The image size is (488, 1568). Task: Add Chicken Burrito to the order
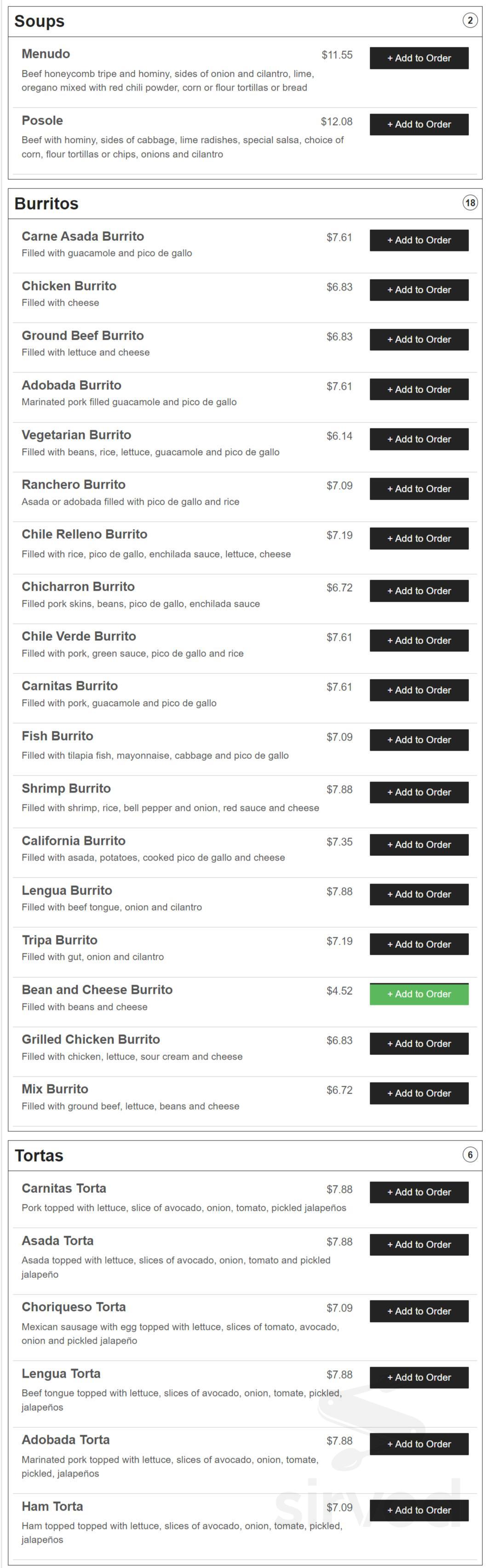(x=419, y=290)
